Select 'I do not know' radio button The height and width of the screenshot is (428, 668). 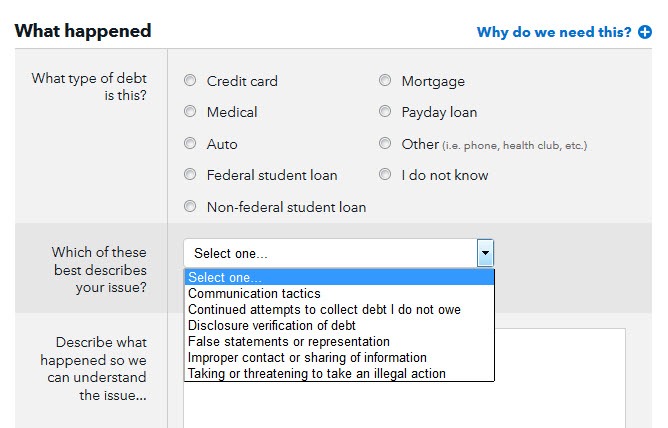(385, 175)
